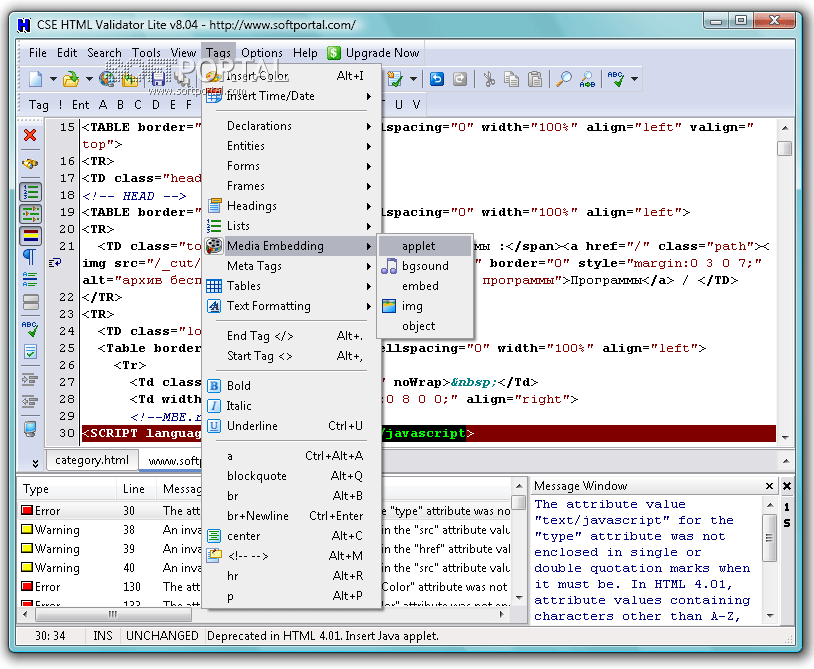Click the paste clipboard icon
Screen dimensions: 814x669
click(535, 79)
